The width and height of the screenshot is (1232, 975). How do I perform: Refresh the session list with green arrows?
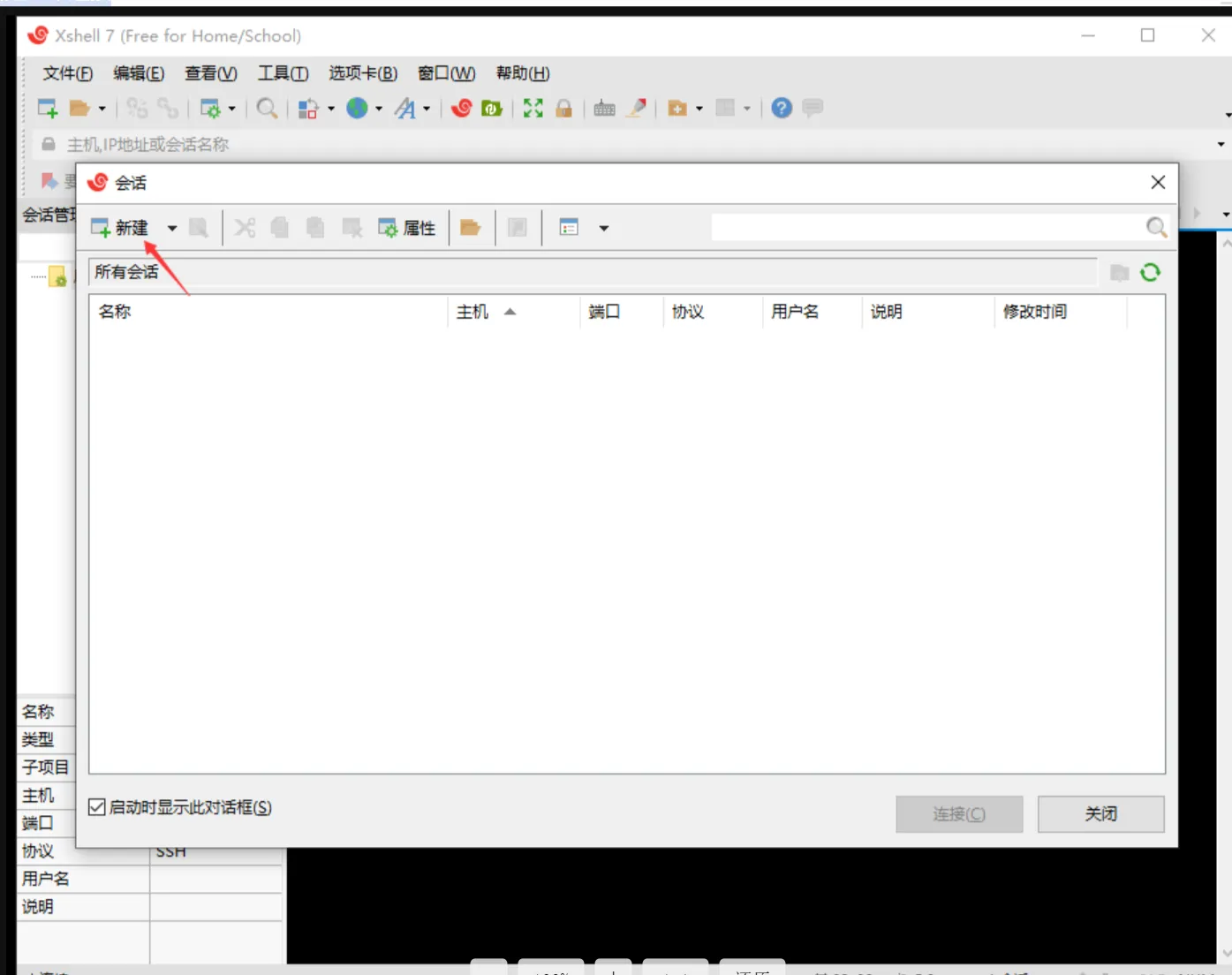pyautogui.click(x=1150, y=273)
